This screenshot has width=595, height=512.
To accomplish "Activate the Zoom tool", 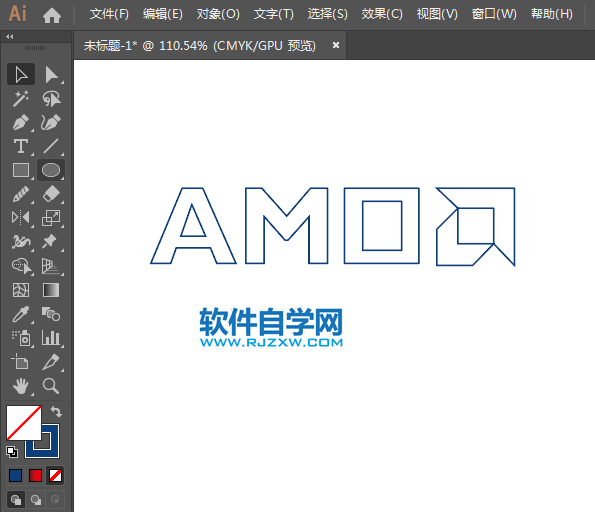I will [x=51, y=386].
